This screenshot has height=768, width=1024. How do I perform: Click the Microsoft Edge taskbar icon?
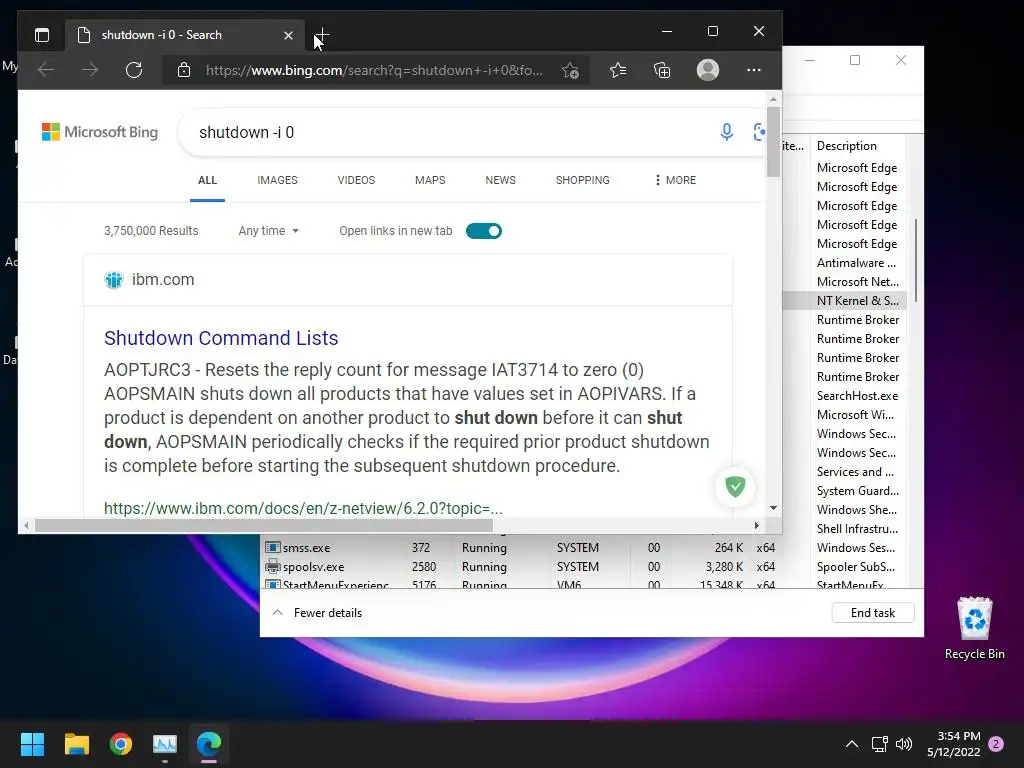pyautogui.click(x=209, y=744)
